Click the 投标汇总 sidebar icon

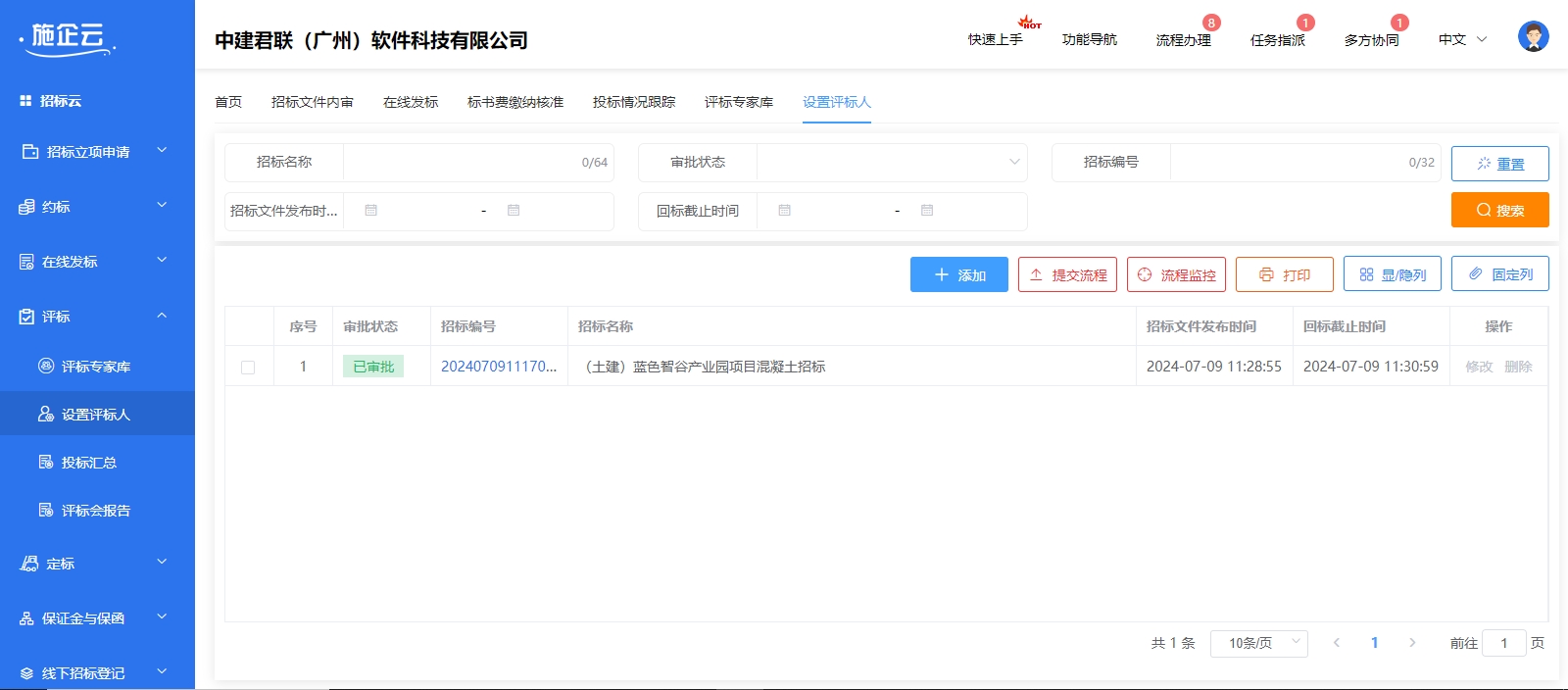click(46, 462)
